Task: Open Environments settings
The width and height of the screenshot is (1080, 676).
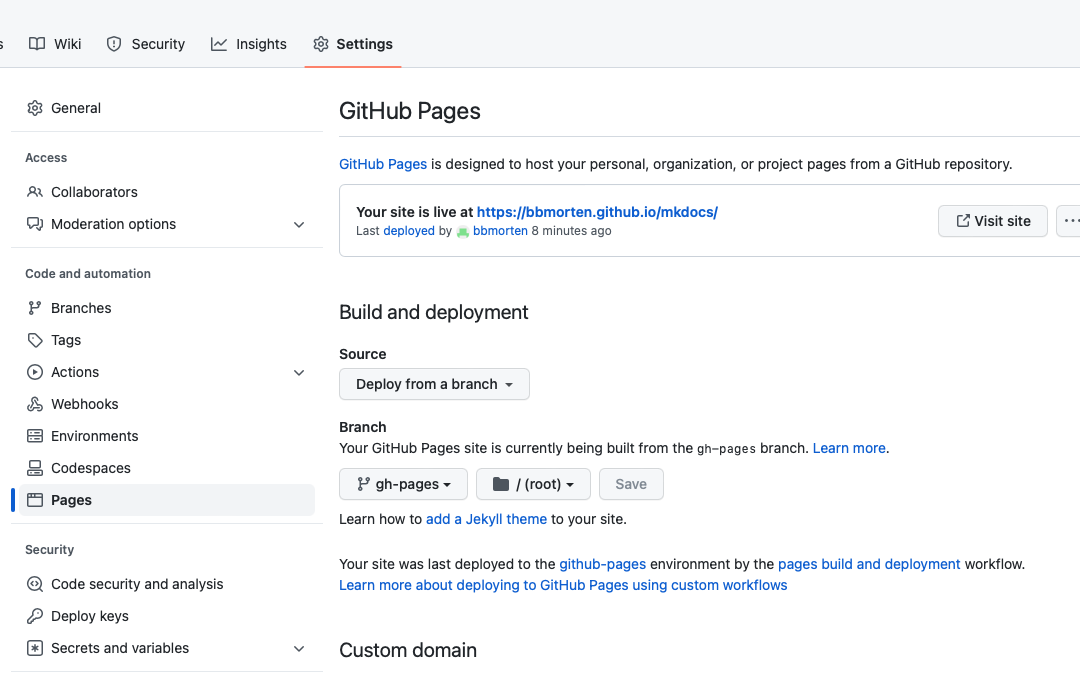Action: [x=167, y=436]
